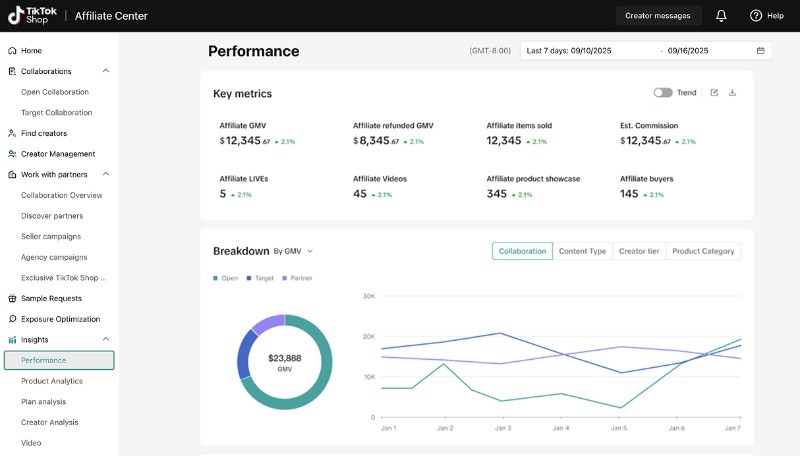Collapse the Insights sidebar section
Image resolution: width=800 pixels, height=456 pixels.
click(x=106, y=340)
